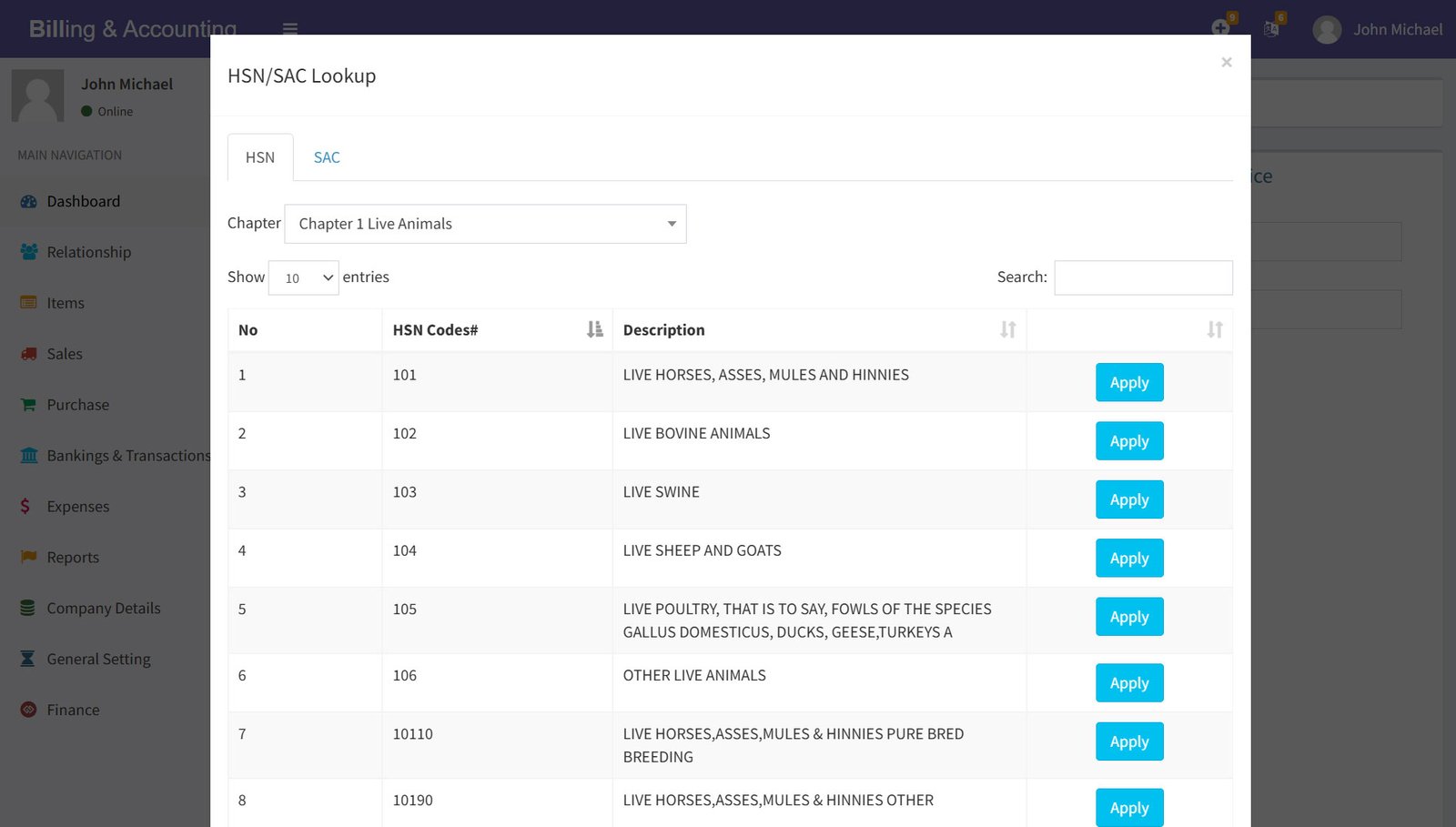Open the Company Details menu item
This screenshot has height=827, width=1456.
[x=106, y=609]
